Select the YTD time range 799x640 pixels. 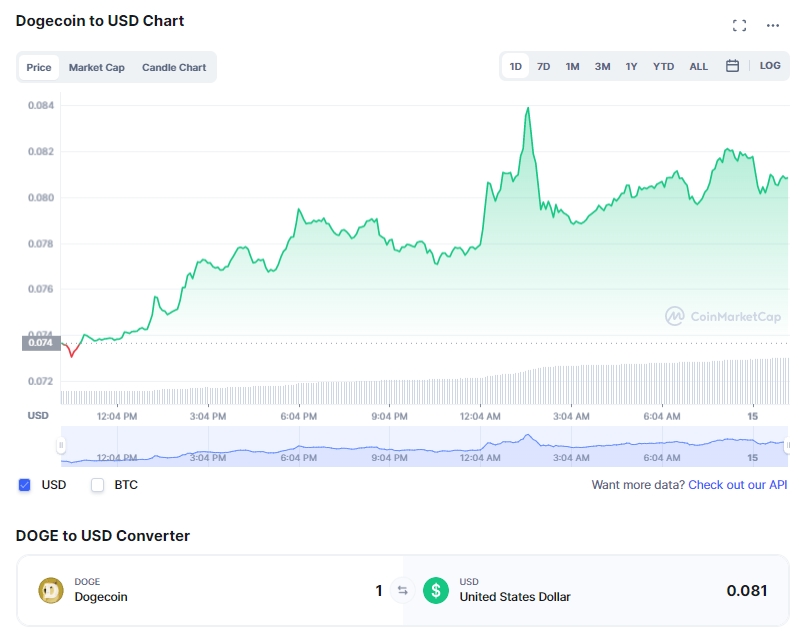point(663,66)
